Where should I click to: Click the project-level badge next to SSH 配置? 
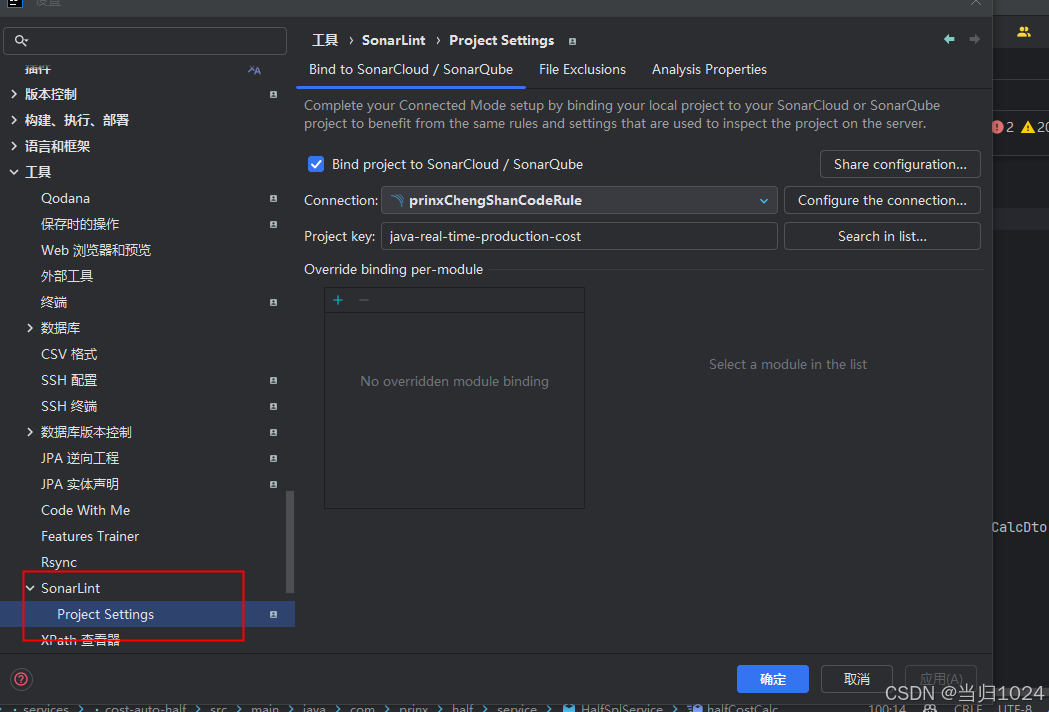273,380
